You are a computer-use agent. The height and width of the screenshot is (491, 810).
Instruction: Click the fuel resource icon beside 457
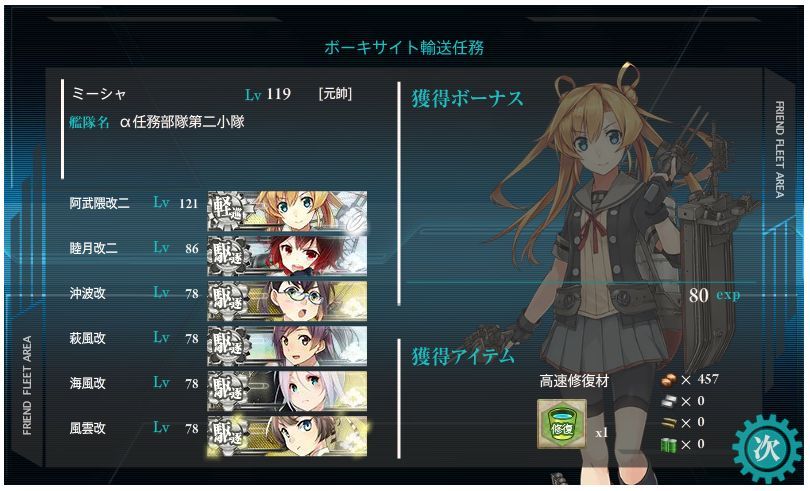point(668,380)
